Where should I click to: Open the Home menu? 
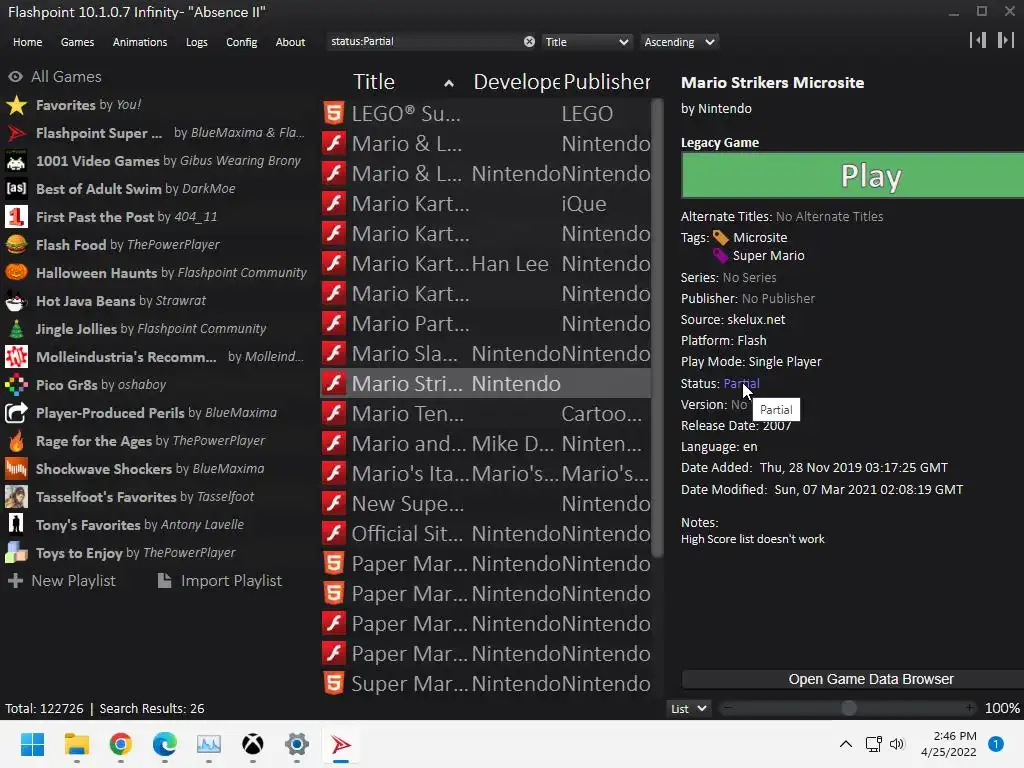point(27,42)
